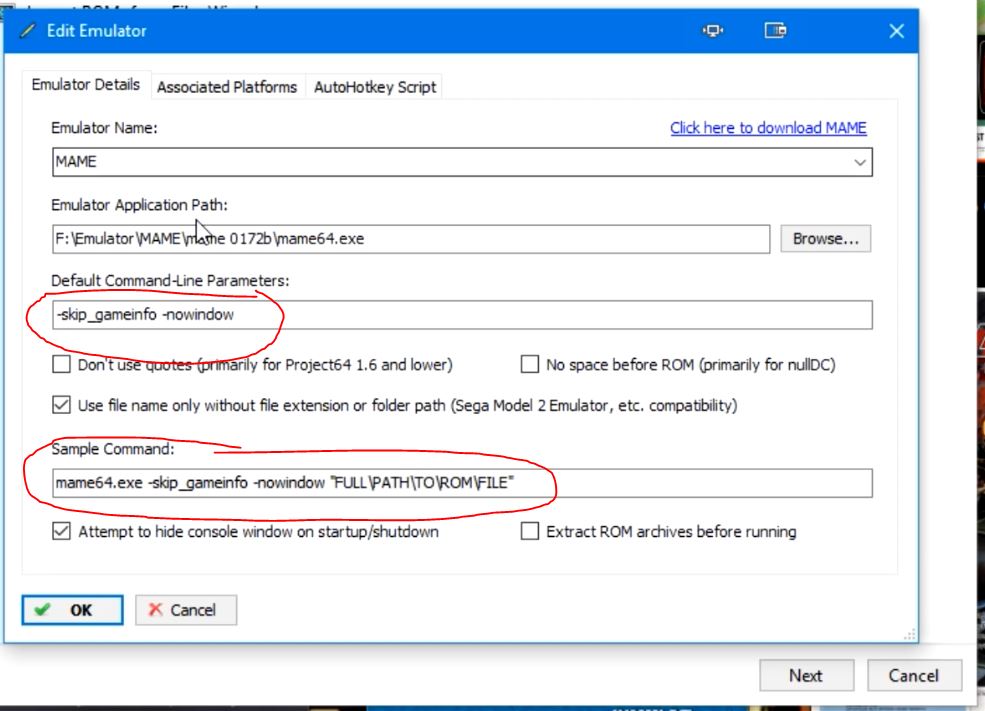The height and width of the screenshot is (711, 985).
Task: Click Cancel in the import wizard window
Action: coord(914,675)
